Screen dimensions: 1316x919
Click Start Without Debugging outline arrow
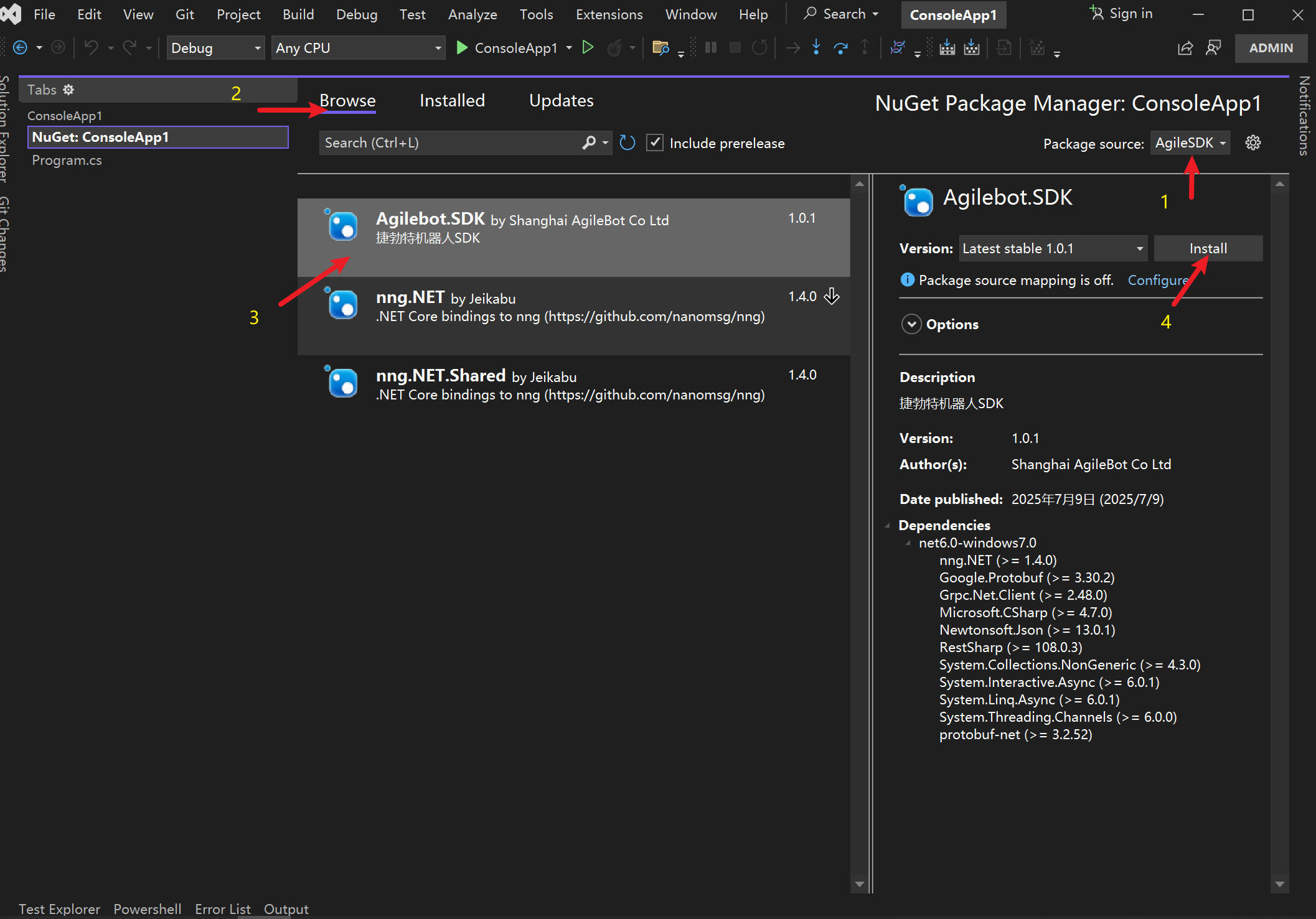587,48
